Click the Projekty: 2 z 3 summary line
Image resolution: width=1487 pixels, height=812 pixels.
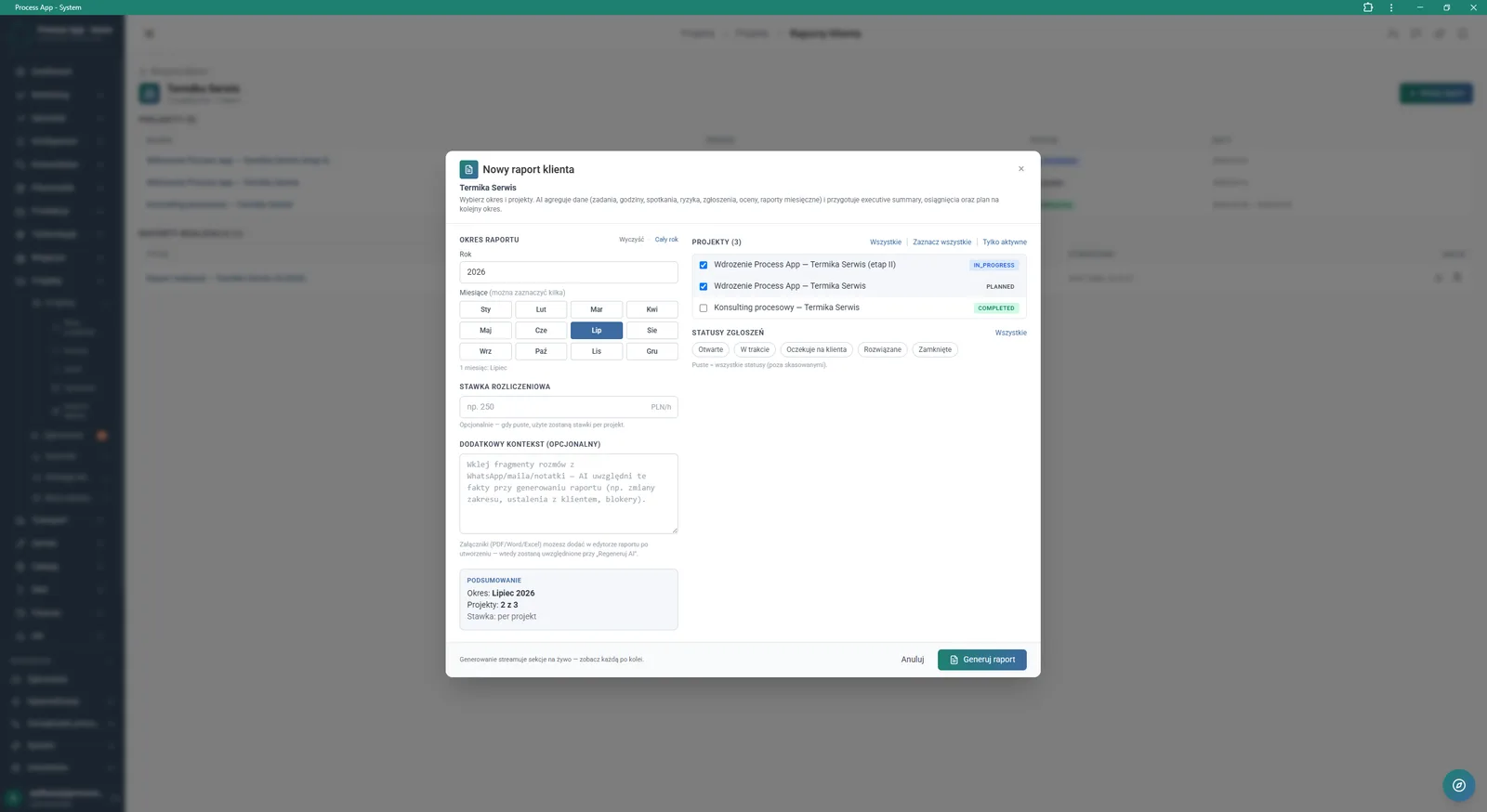pos(493,605)
